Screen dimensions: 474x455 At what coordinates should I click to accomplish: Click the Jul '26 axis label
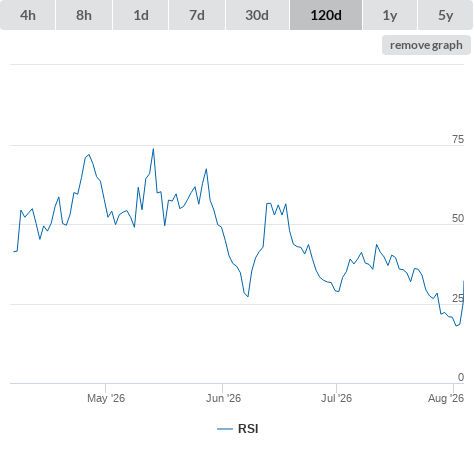[x=336, y=398]
